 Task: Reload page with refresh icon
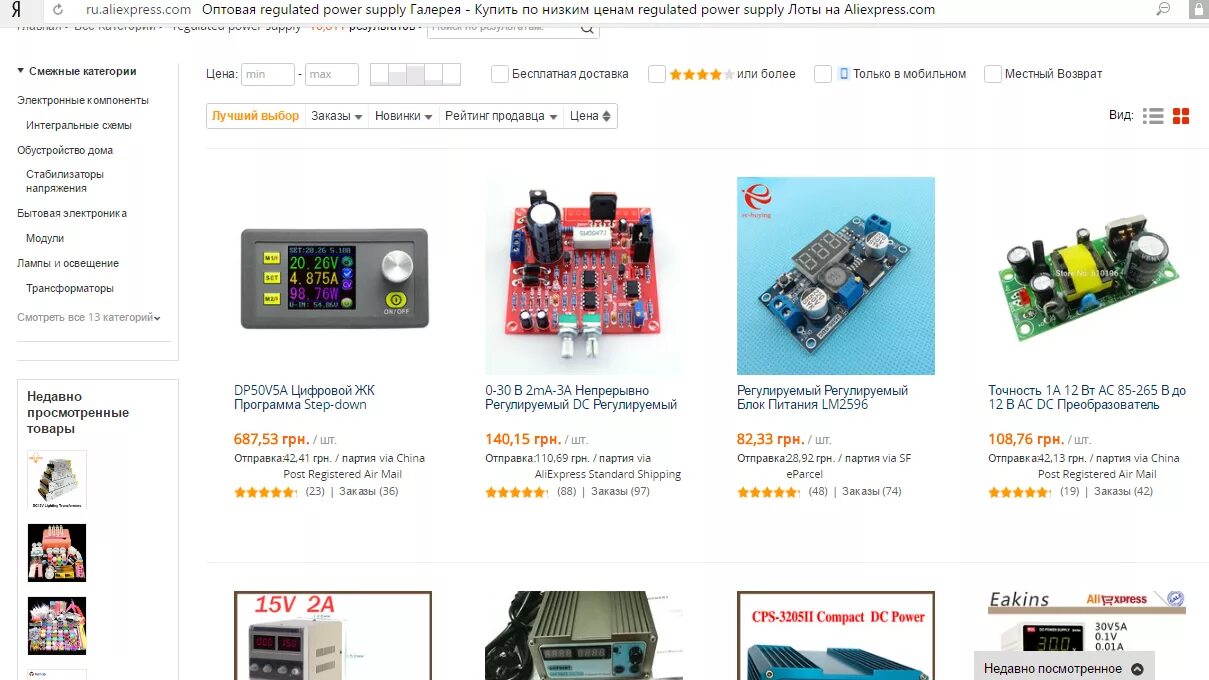(x=57, y=9)
